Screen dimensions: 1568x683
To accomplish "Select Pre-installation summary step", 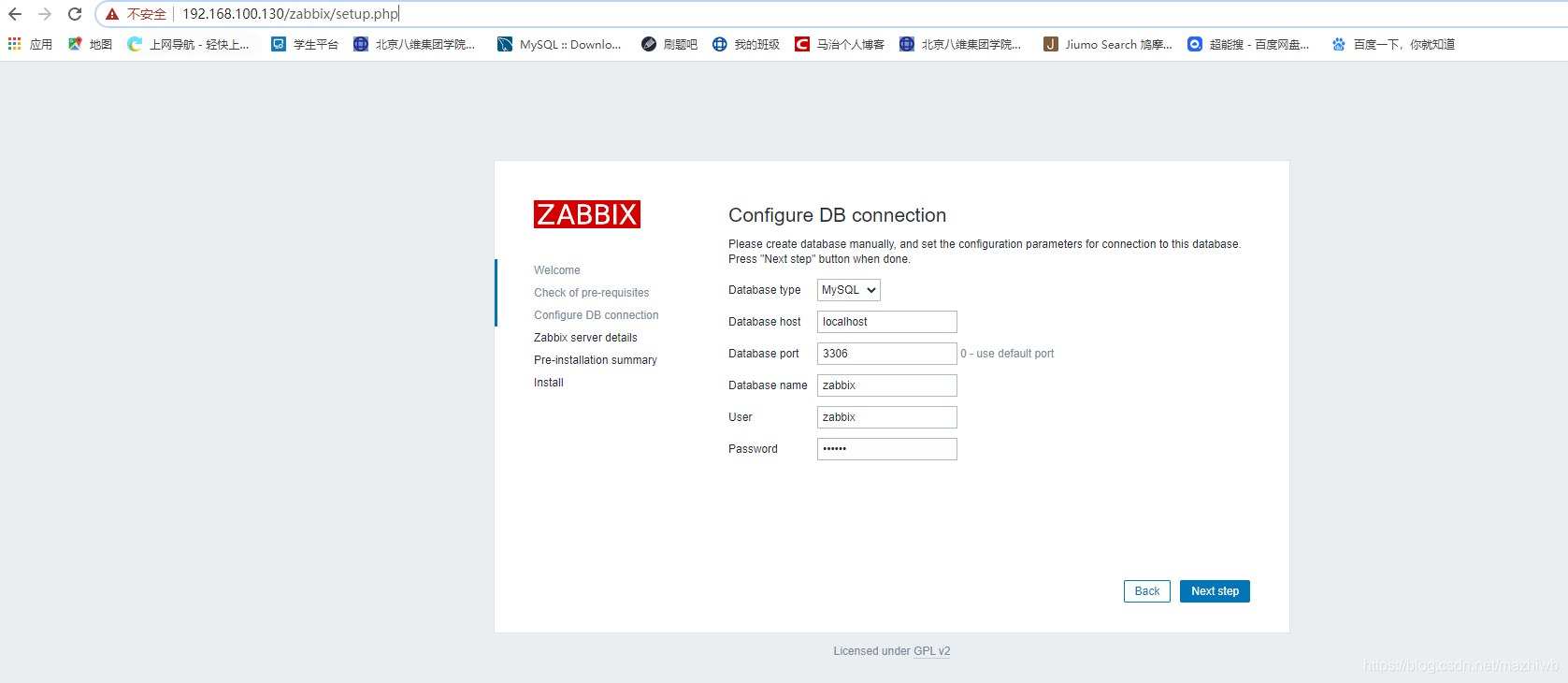I will pyautogui.click(x=596, y=360).
